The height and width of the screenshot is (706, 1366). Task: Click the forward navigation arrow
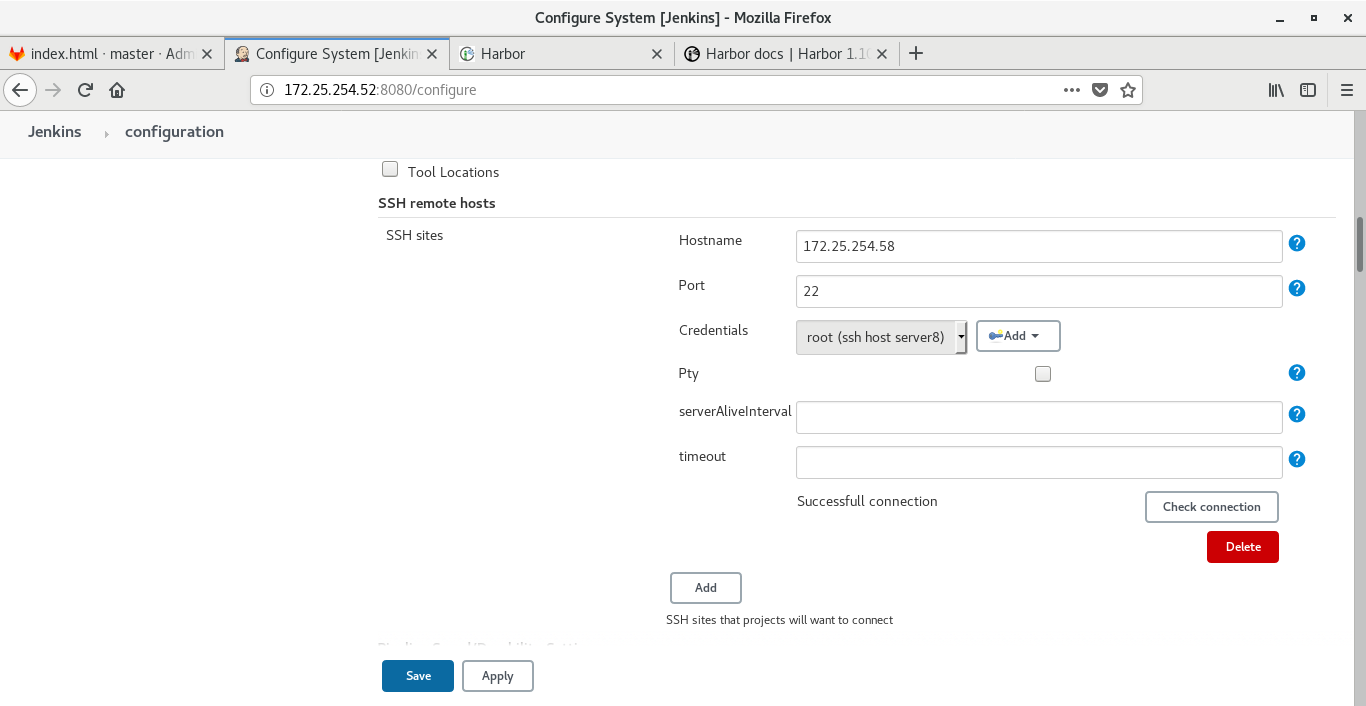54,90
